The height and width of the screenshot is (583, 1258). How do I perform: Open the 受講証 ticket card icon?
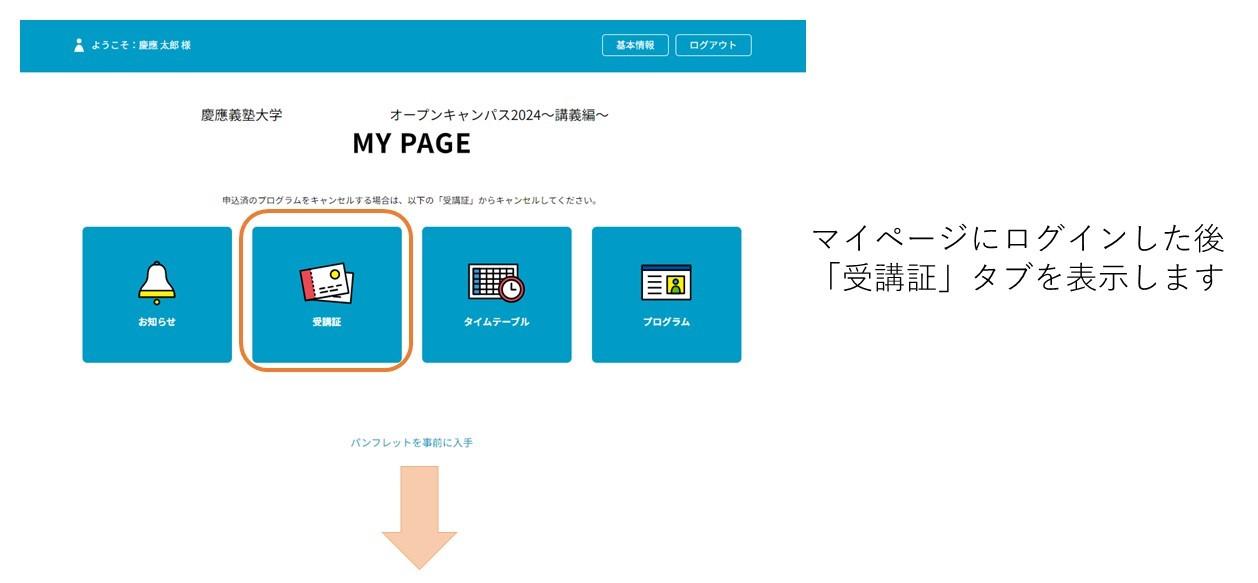327,284
